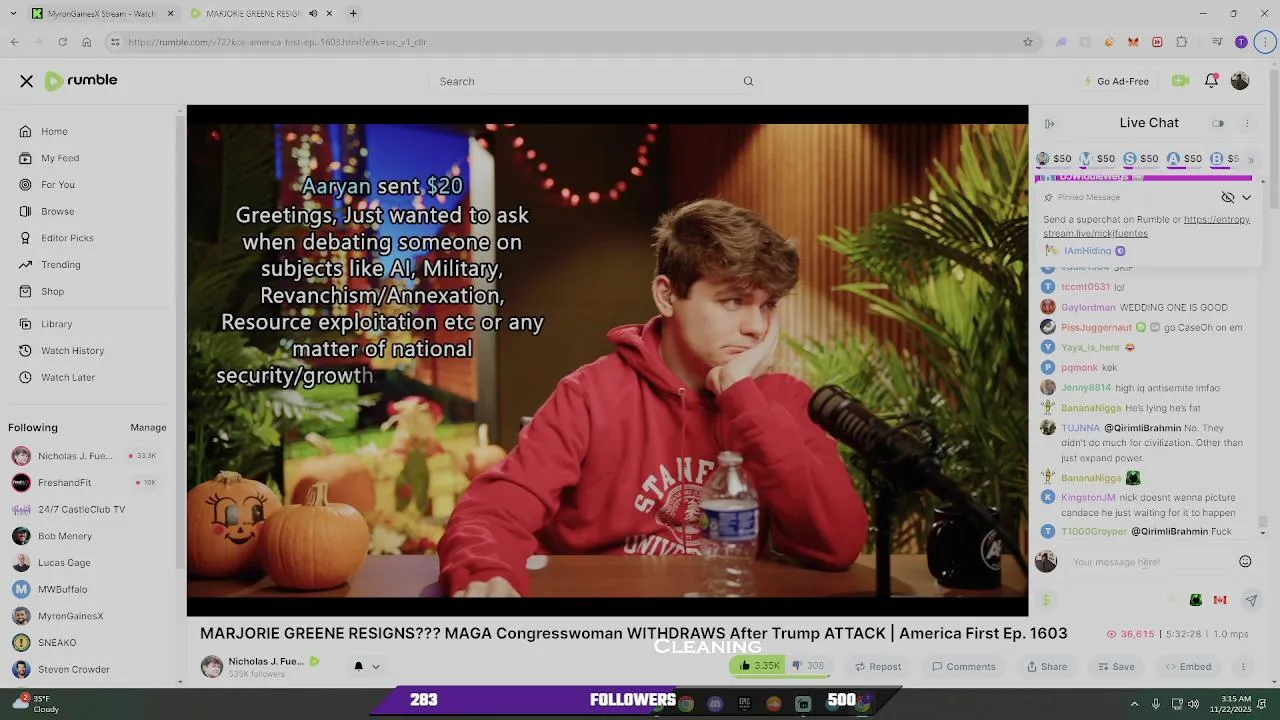This screenshot has height=720, width=1280.
Task: Open 24/7 CastleClub TV channel
Action: (81, 510)
